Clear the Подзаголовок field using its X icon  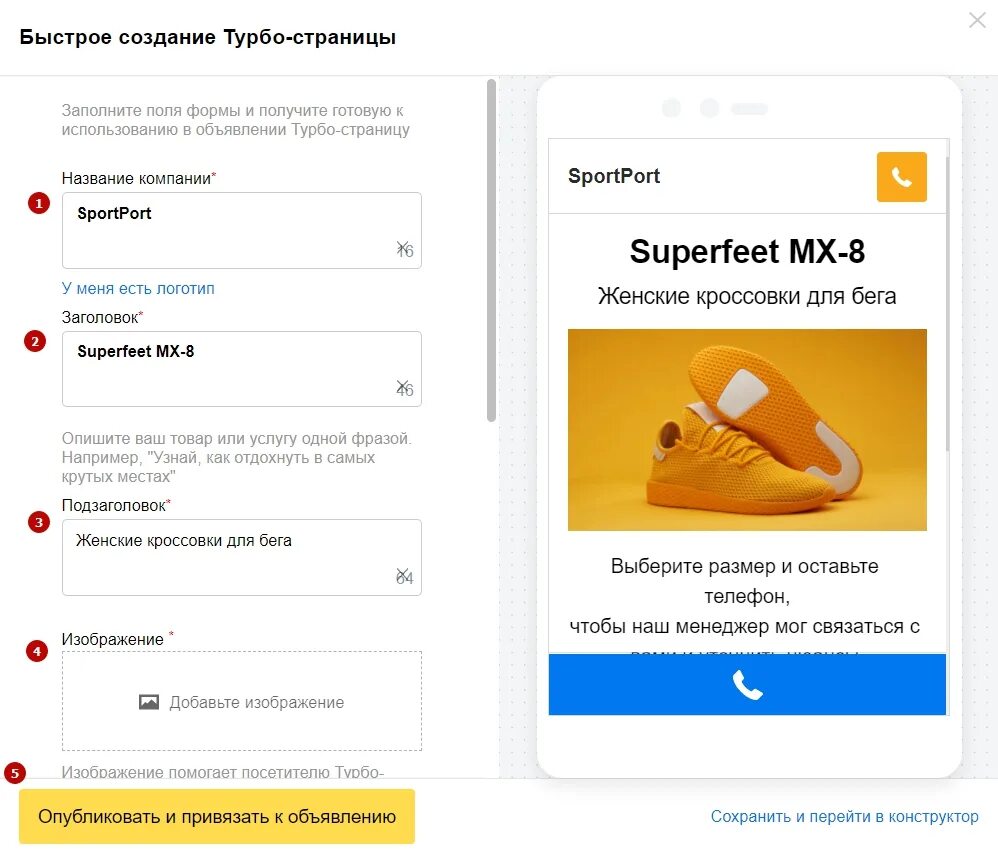coord(402,574)
